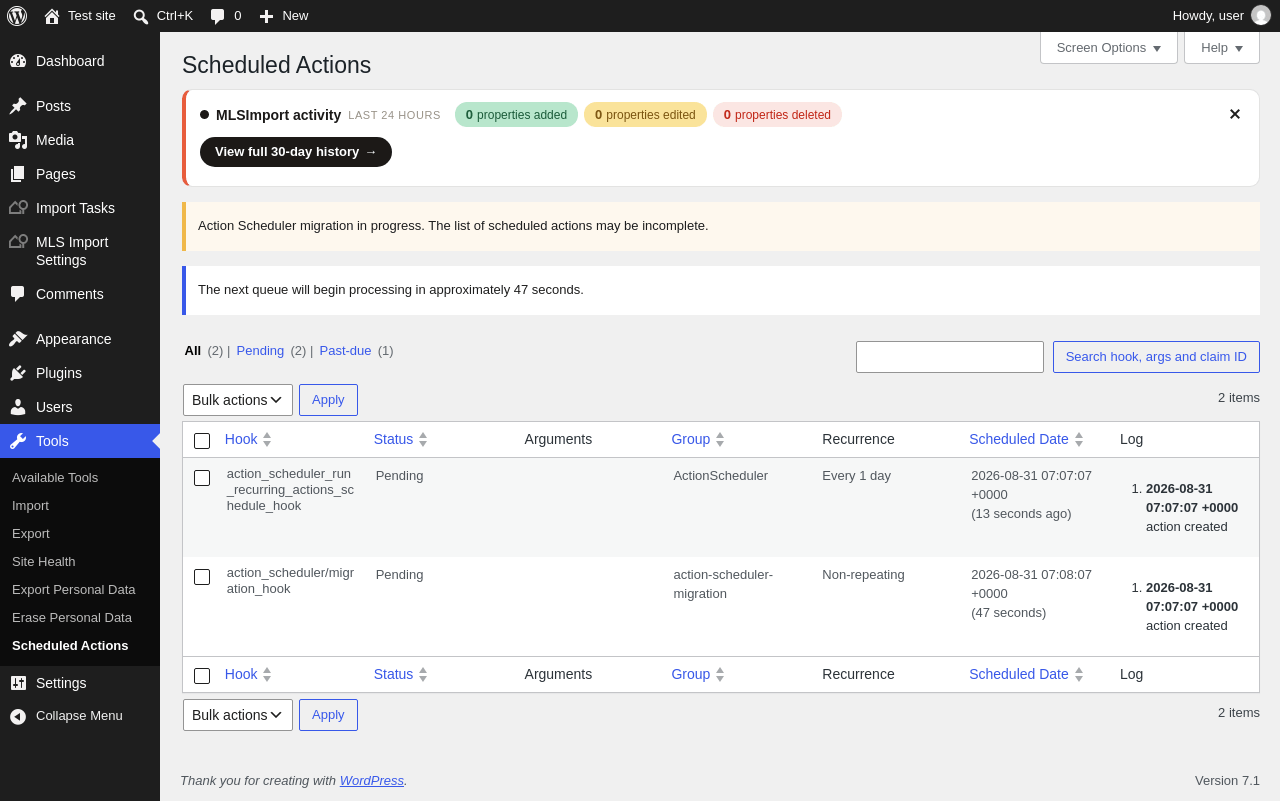This screenshot has height=801, width=1280.
Task: Open the Export submenu item
Action: (x=31, y=534)
